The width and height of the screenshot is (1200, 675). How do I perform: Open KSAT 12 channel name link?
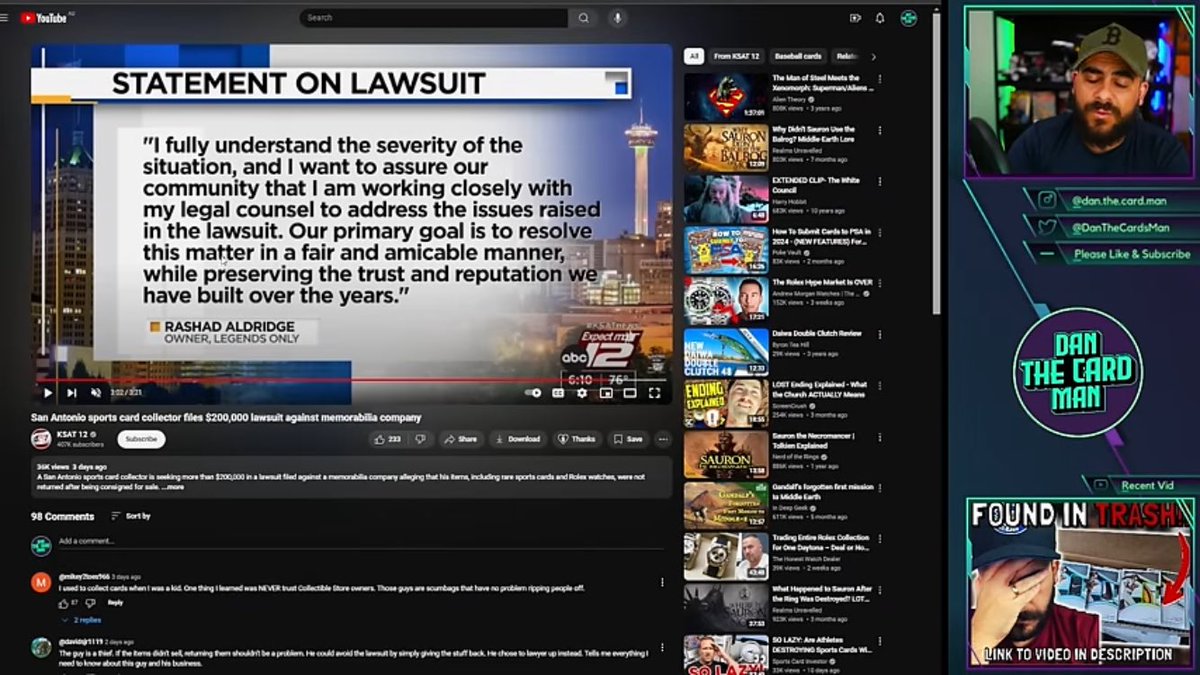point(71,434)
